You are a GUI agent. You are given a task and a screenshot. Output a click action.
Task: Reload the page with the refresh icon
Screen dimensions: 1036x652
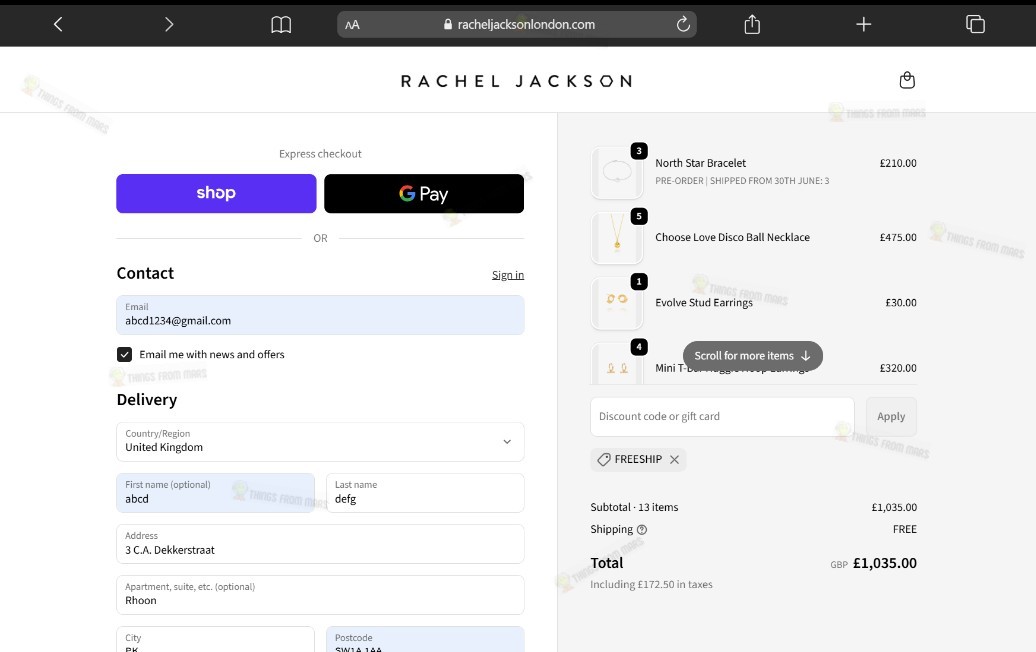point(683,24)
